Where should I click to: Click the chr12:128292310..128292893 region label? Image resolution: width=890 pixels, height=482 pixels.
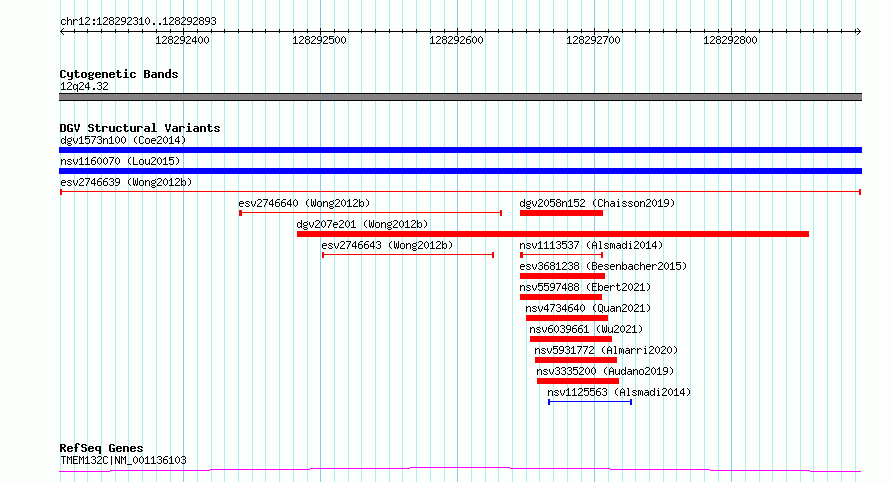(x=138, y=22)
